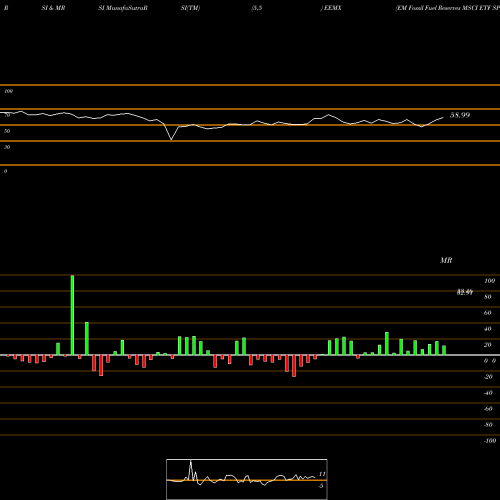
Task: Click the MR axis label 40
Action: [x=488, y=329]
